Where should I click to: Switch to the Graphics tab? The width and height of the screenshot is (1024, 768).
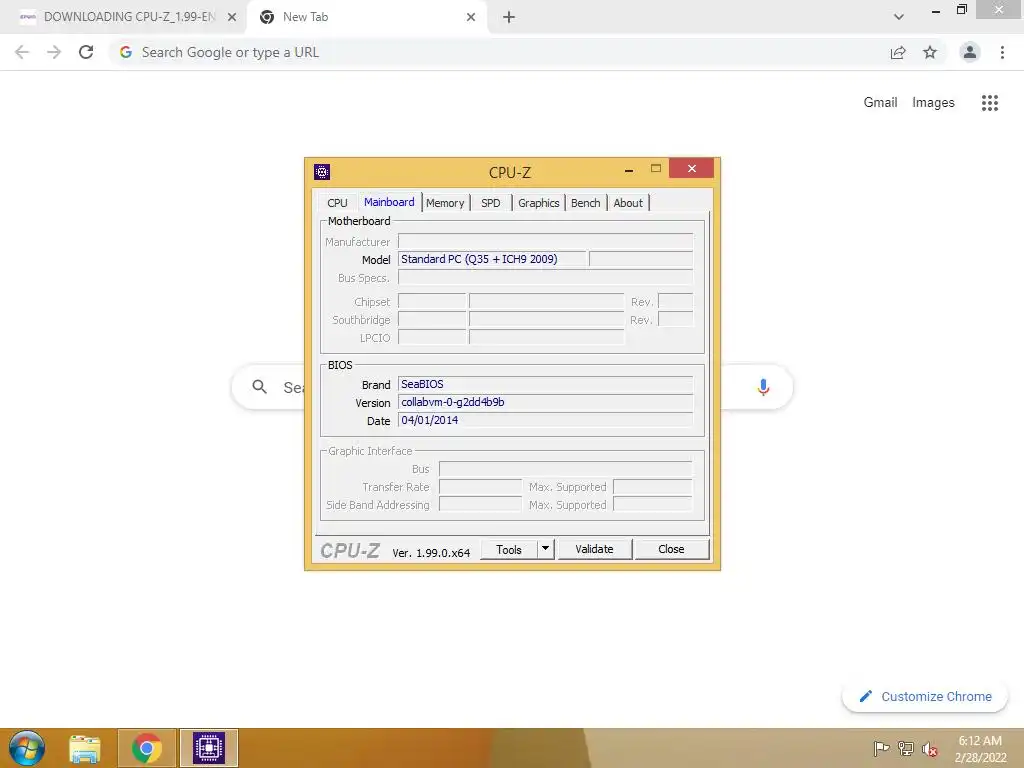click(539, 203)
